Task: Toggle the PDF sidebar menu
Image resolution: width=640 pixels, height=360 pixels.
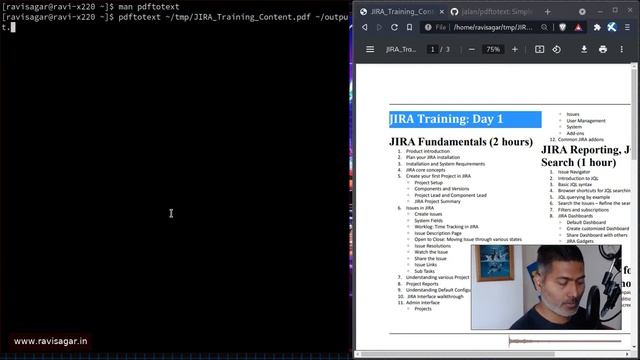Action: [370, 49]
